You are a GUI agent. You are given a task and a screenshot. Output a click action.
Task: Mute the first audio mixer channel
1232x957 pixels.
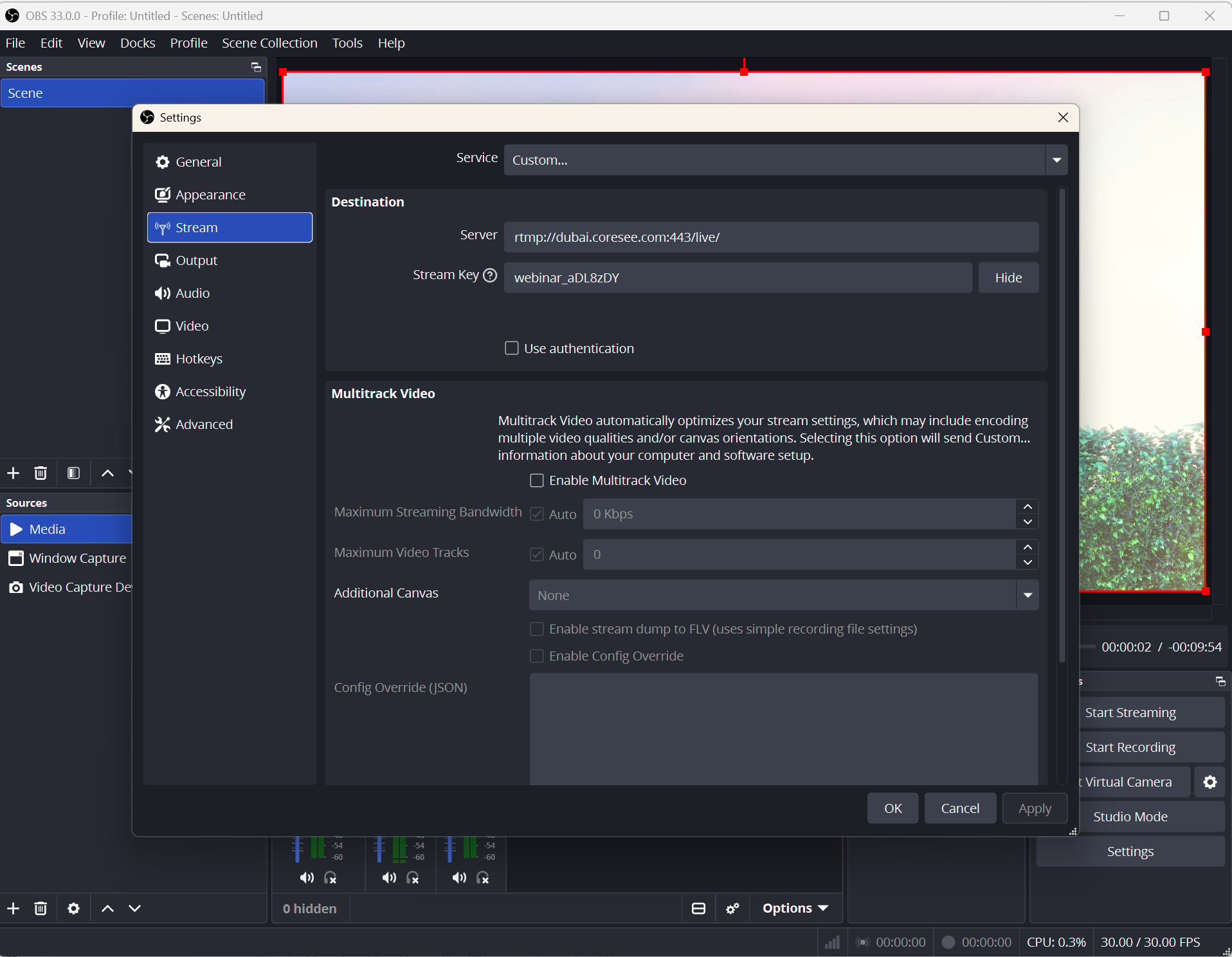[307, 878]
